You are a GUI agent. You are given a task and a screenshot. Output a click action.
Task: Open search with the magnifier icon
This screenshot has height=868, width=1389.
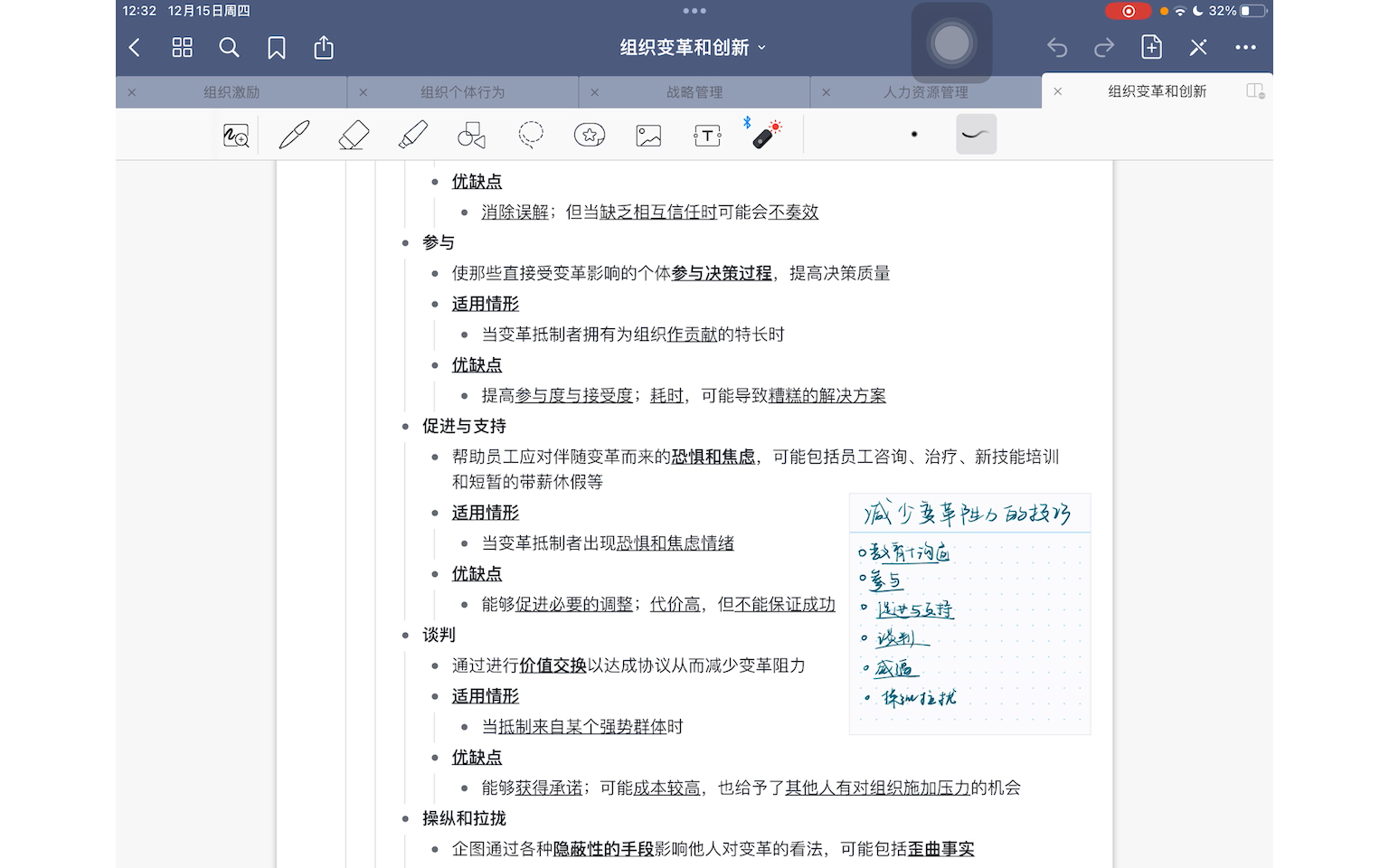(x=230, y=47)
